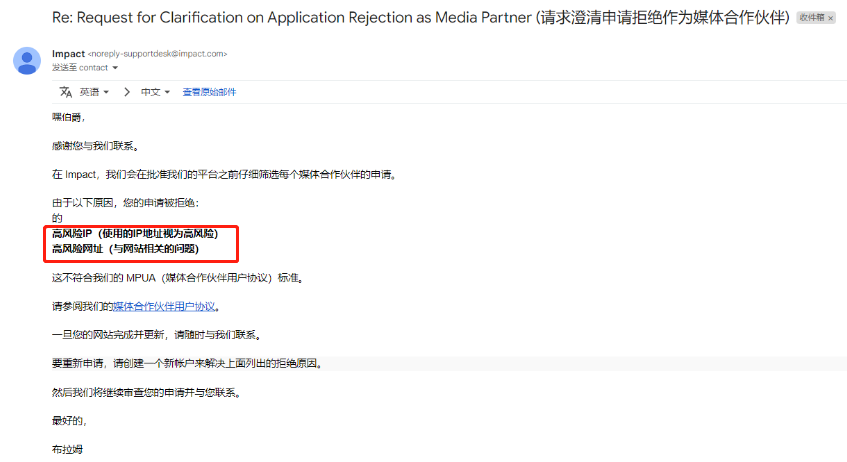This screenshot has height=462, width=847.
Task: Click the noreply-supportdesk@impact.com address
Action: pyautogui.click(x=158, y=53)
